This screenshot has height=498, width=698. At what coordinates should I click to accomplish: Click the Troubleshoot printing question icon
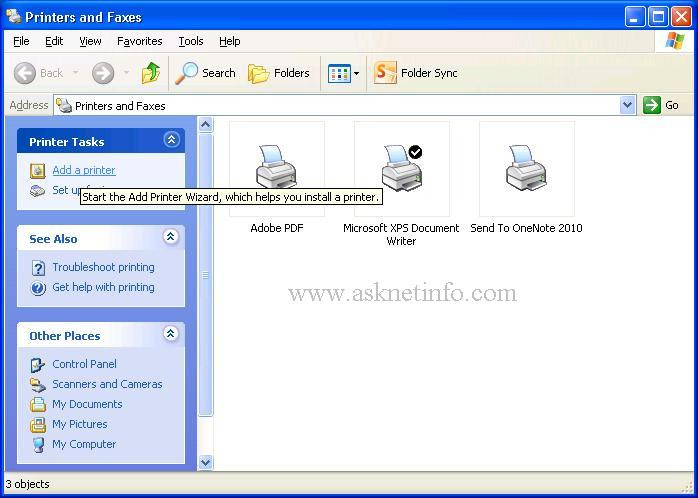coord(38,268)
